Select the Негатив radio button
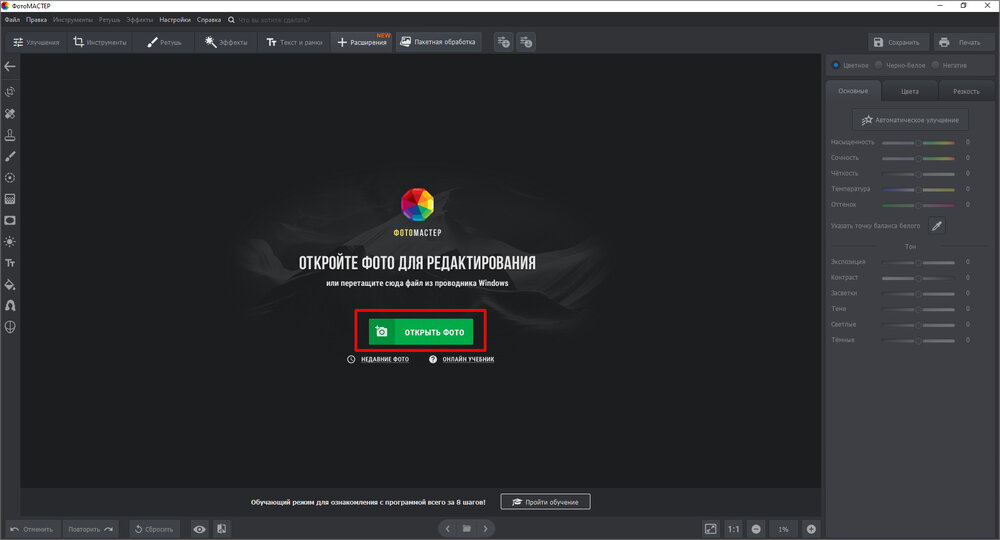 coord(935,65)
